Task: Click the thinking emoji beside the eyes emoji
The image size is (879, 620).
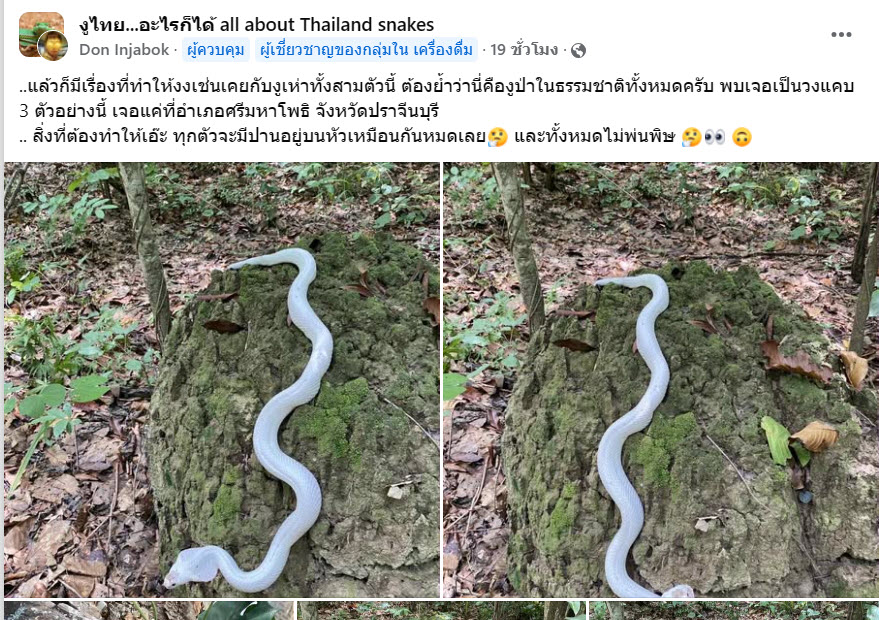Action: click(691, 137)
